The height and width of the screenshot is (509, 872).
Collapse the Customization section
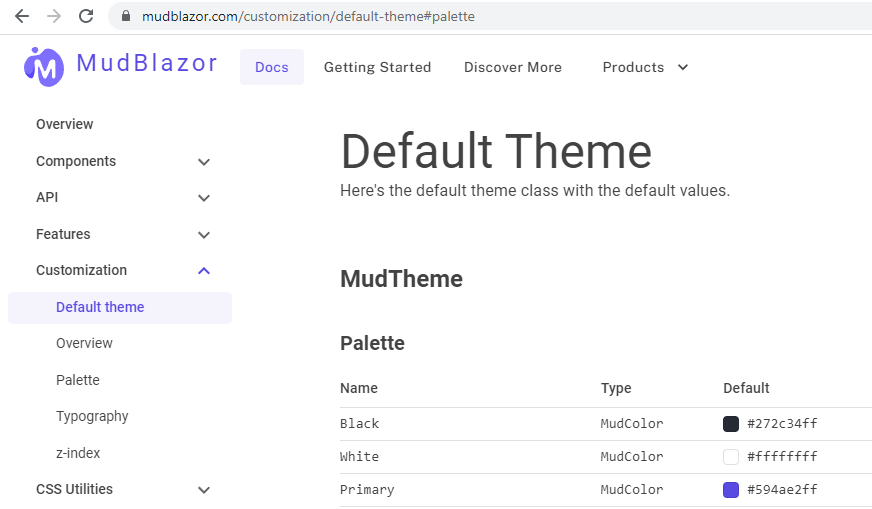pyautogui.click(x=204, y=271)
